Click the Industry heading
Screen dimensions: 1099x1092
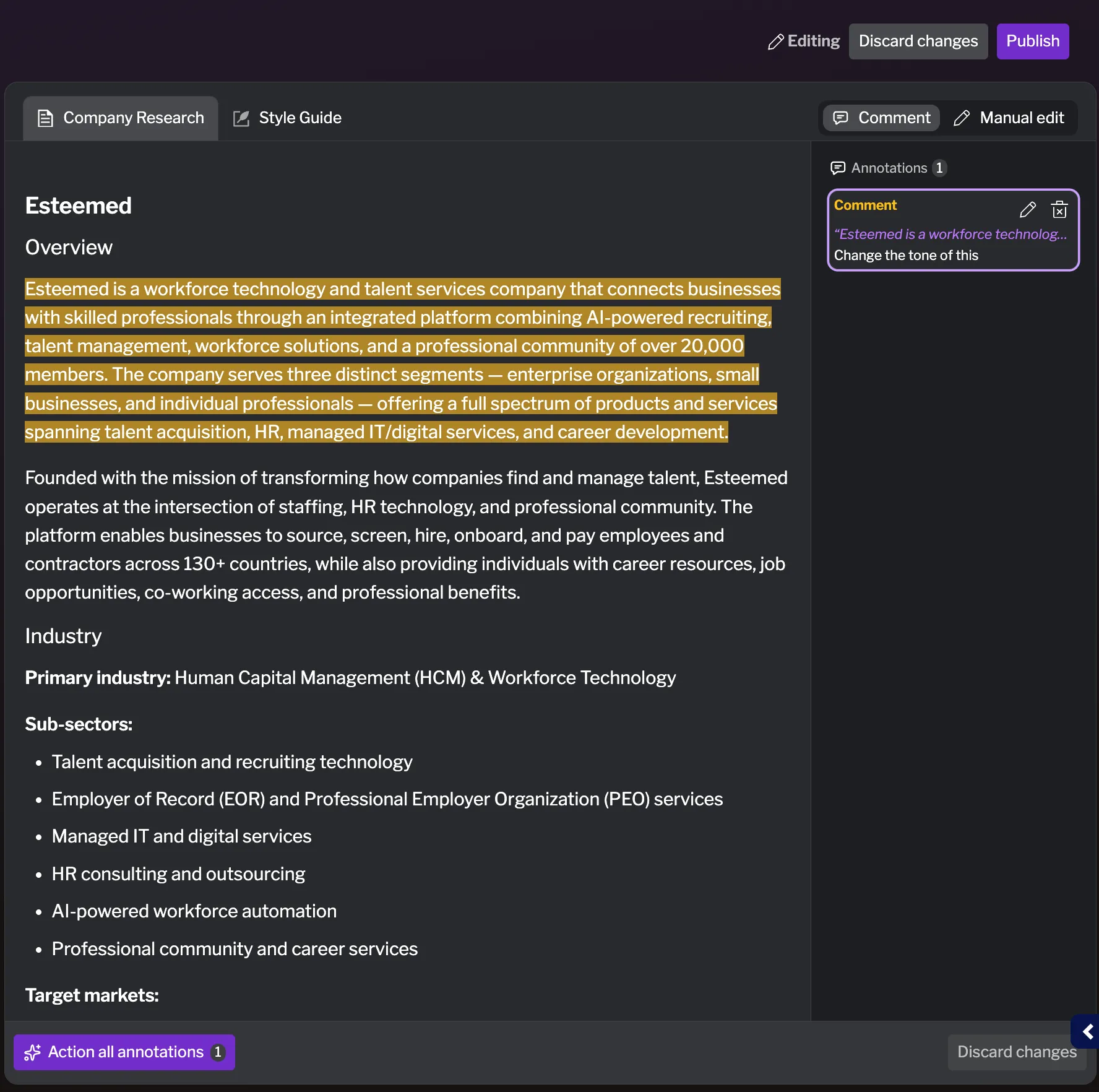click(x=63, y=636)
